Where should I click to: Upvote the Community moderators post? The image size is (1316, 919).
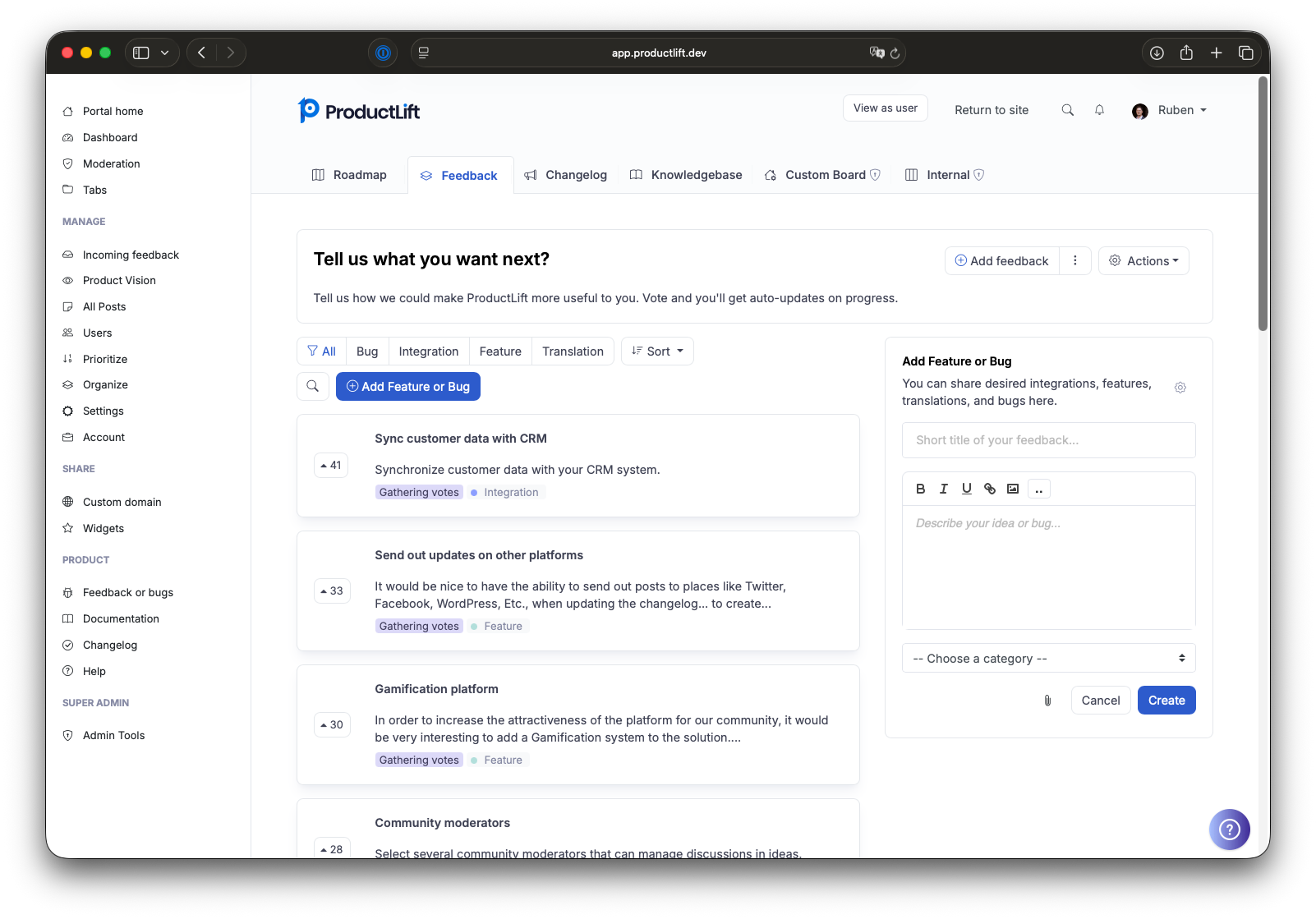332,848
